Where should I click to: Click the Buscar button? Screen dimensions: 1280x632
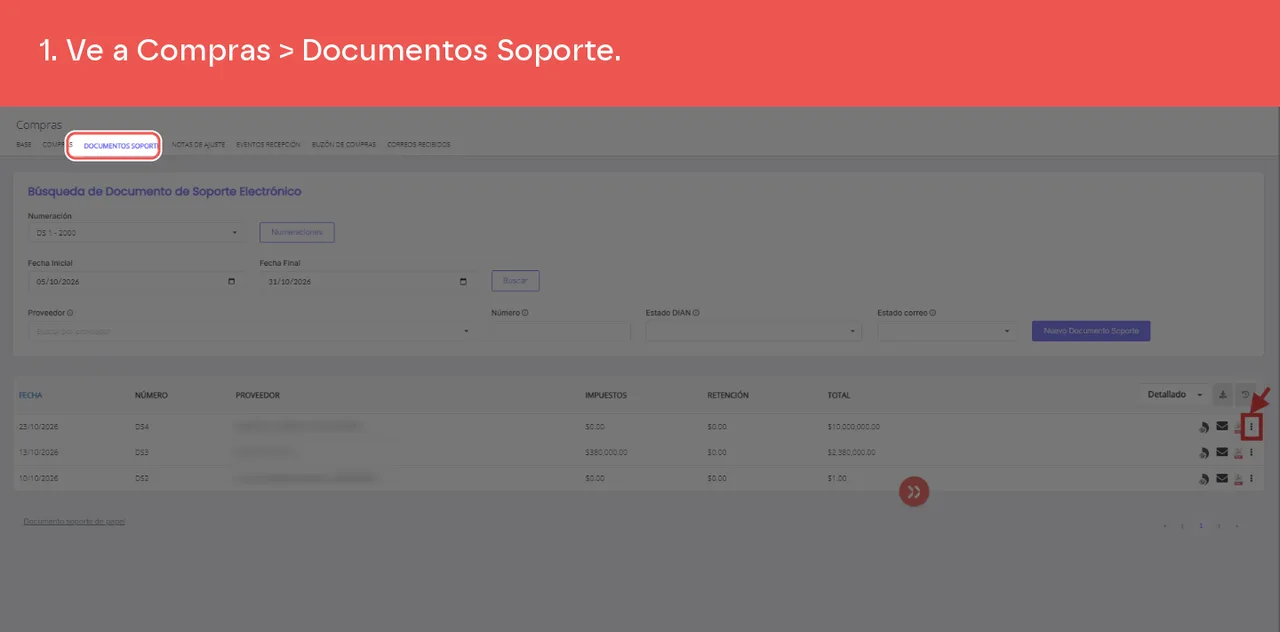point(515,281)
